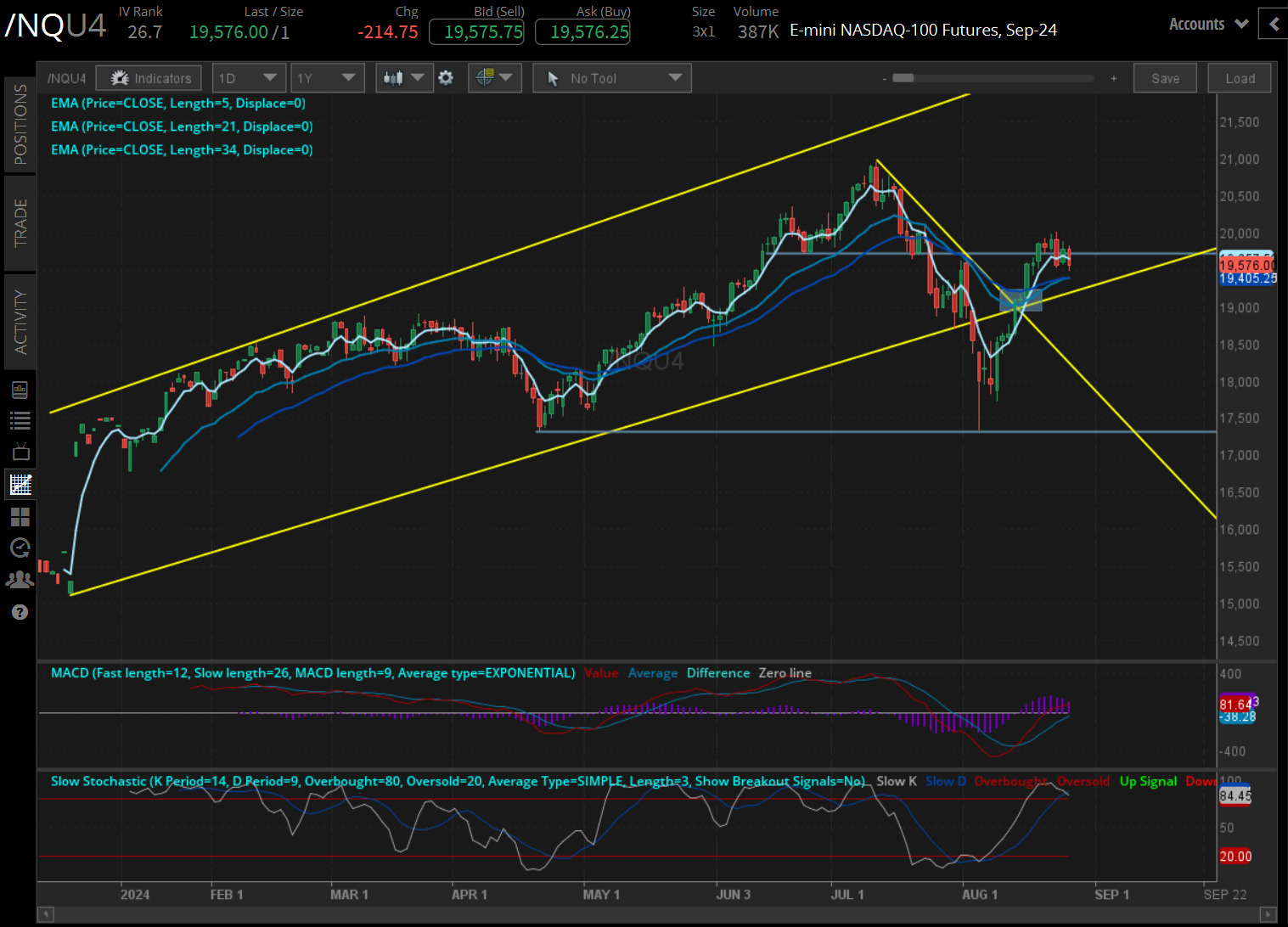Screen dimensions: 1288x927
Task: Click the EMA Length=5 indicator label
Action: pos(178,103)
